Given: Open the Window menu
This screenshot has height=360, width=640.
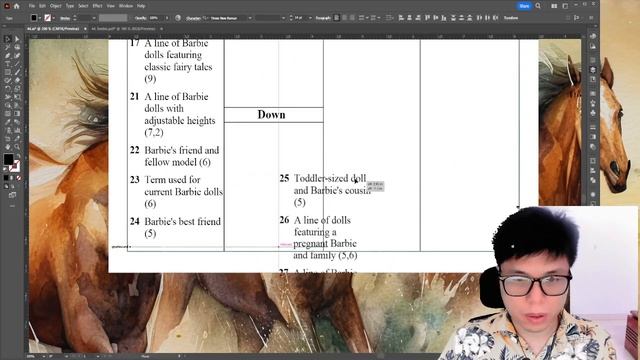Looking at the screenshot, I should (x=126, y=6).
